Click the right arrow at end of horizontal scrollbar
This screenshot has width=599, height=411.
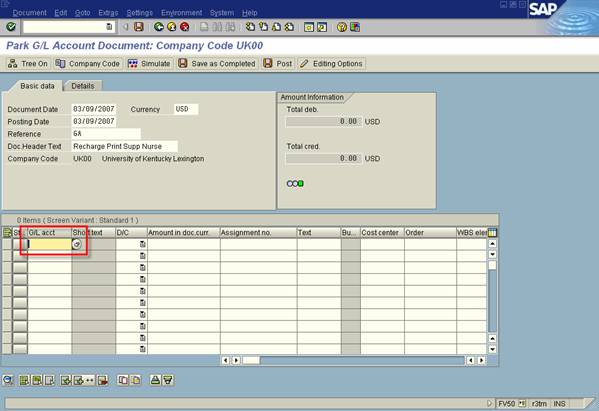pos(481,360)
